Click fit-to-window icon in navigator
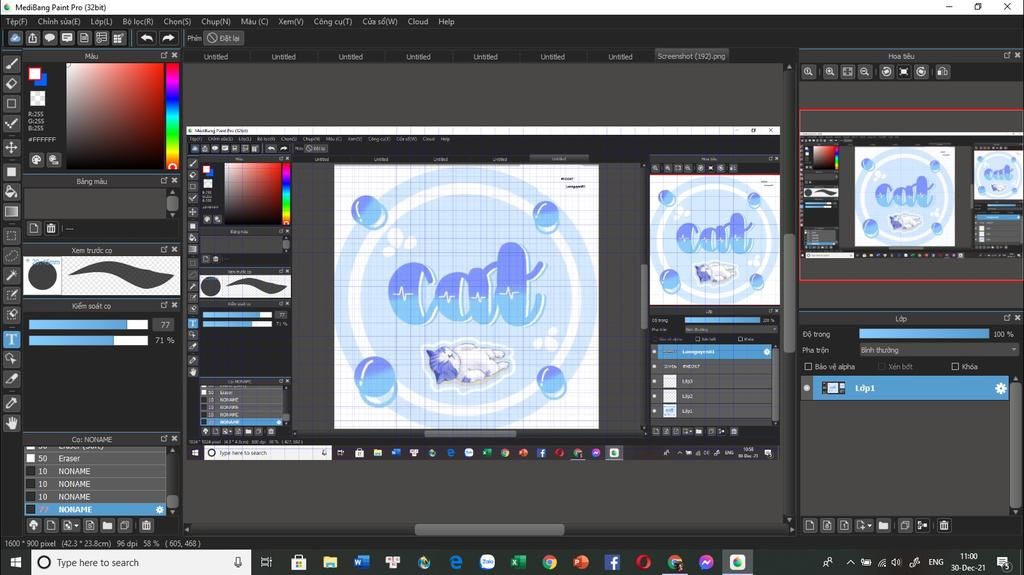The width and height of the screenshot is (1024, 575). point(847,72)
